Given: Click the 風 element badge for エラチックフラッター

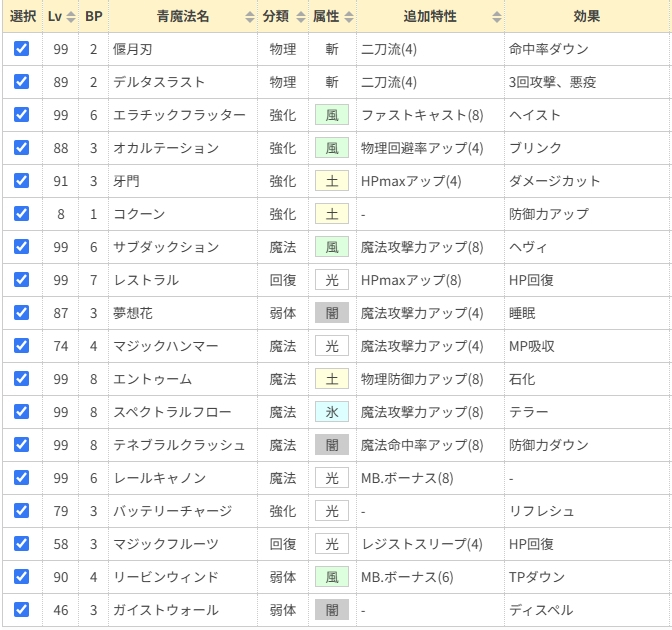Looking at the screenshot, I should point(331,115).
